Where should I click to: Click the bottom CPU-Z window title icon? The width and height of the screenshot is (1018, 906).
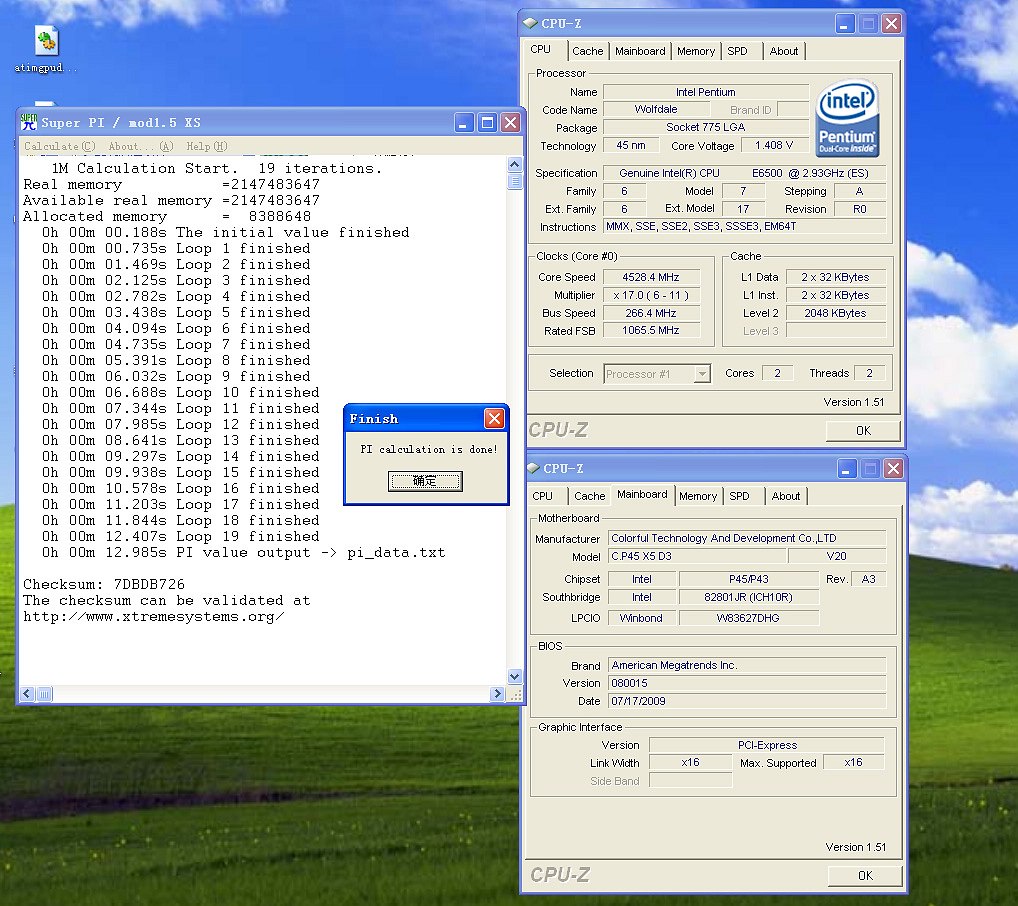(x=533, y=468)
